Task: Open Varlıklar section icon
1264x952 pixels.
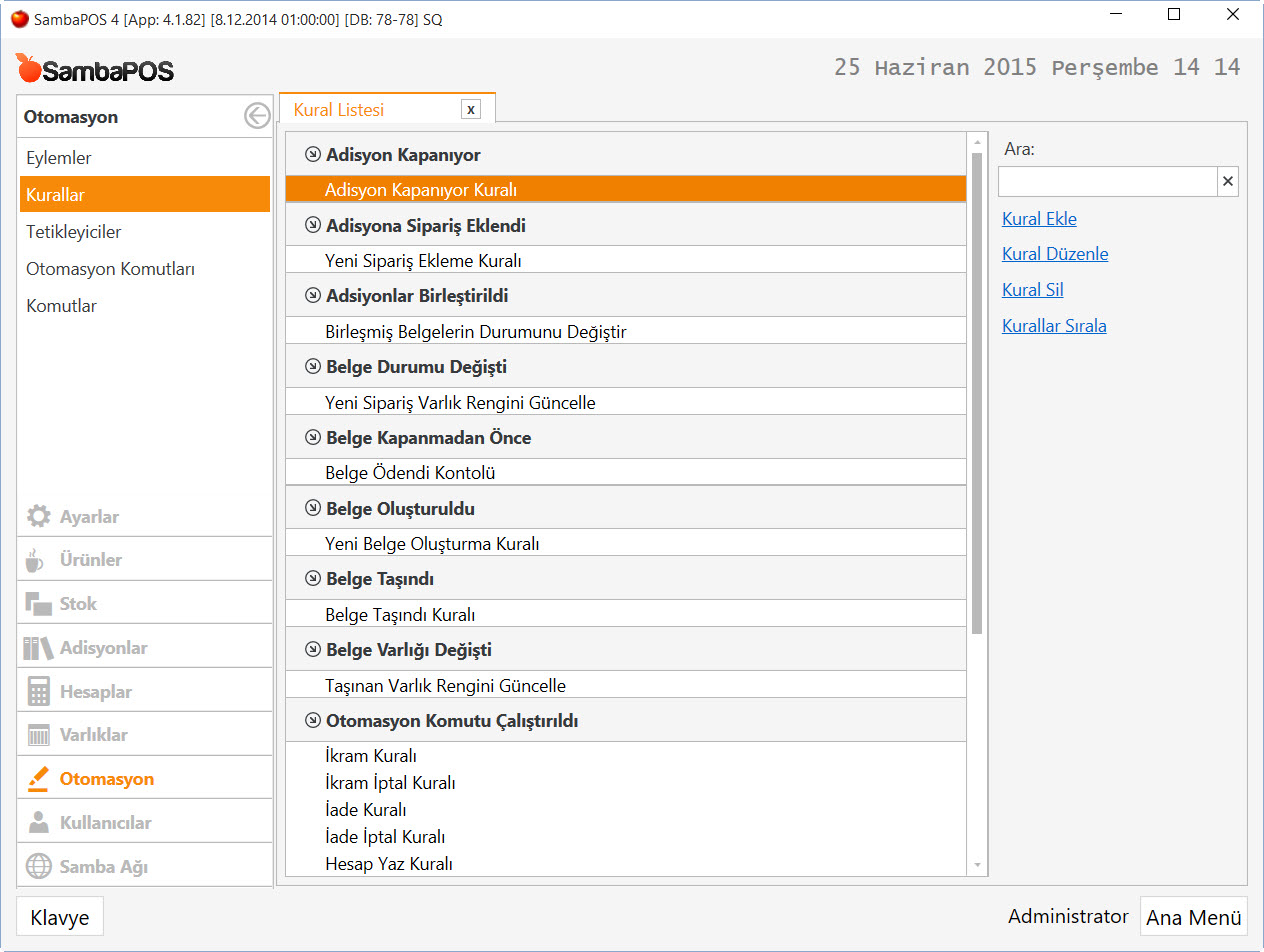Action: pos(38,735)
